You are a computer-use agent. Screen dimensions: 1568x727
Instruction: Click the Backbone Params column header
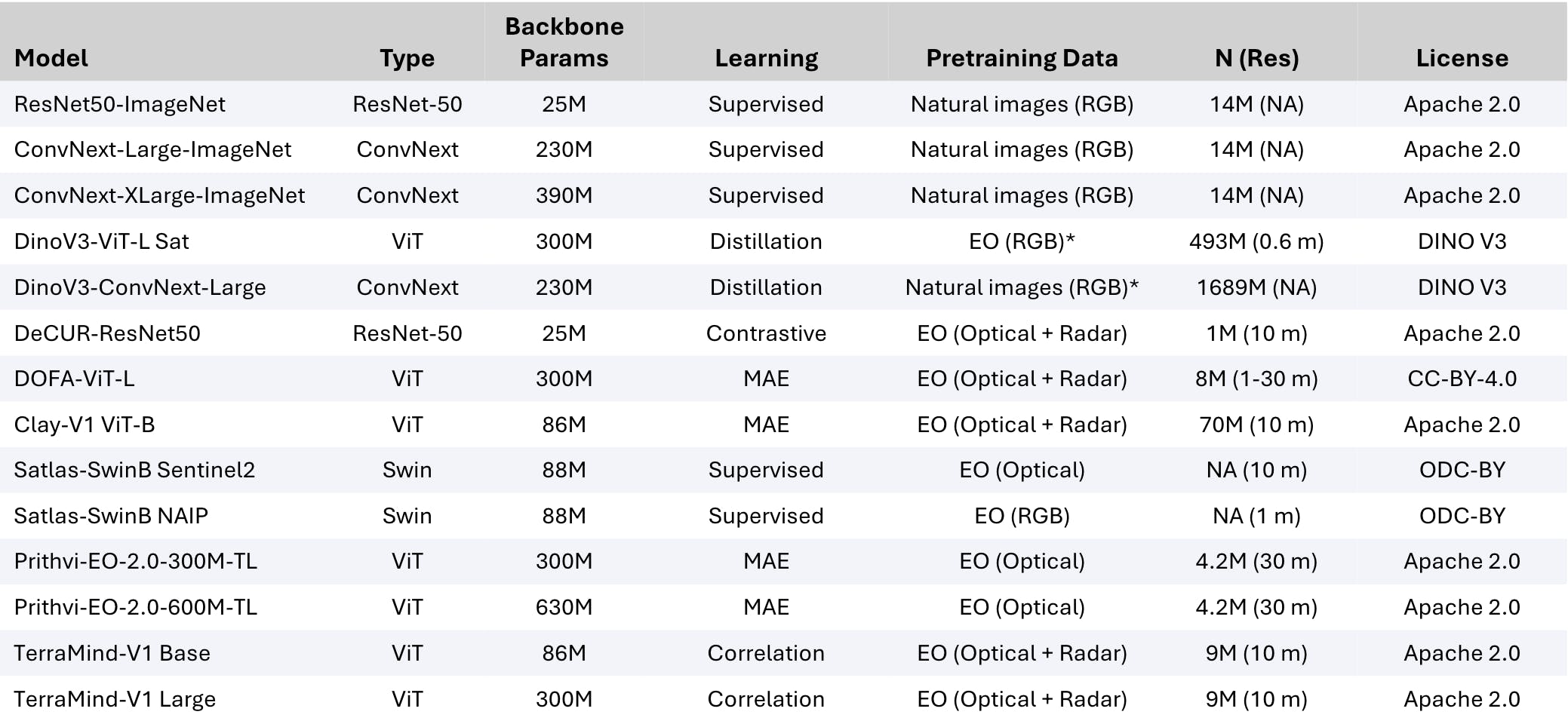(x=564, y=42)
